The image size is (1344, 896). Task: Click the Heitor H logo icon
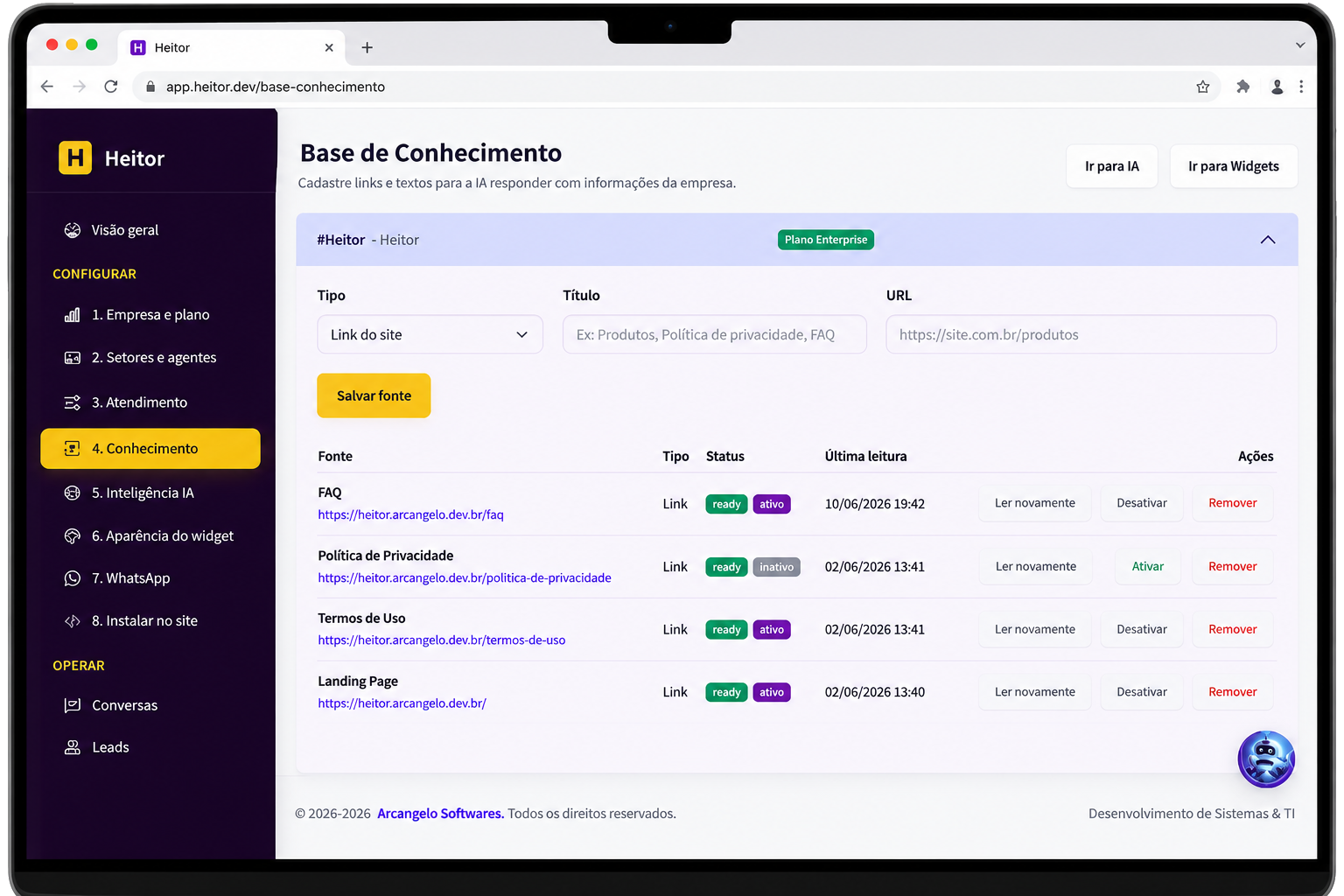(75, 157)
